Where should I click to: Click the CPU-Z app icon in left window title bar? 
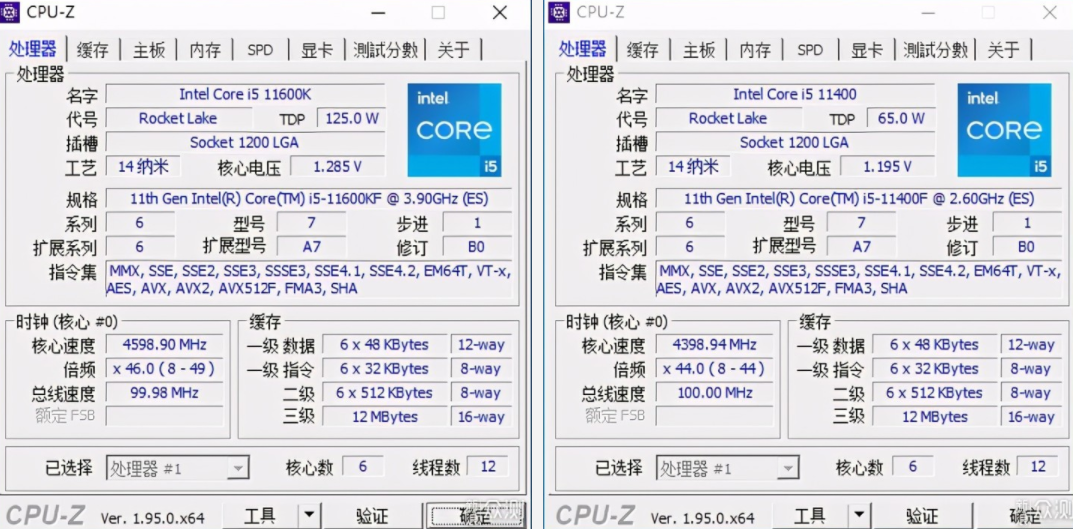coord(11,12)
